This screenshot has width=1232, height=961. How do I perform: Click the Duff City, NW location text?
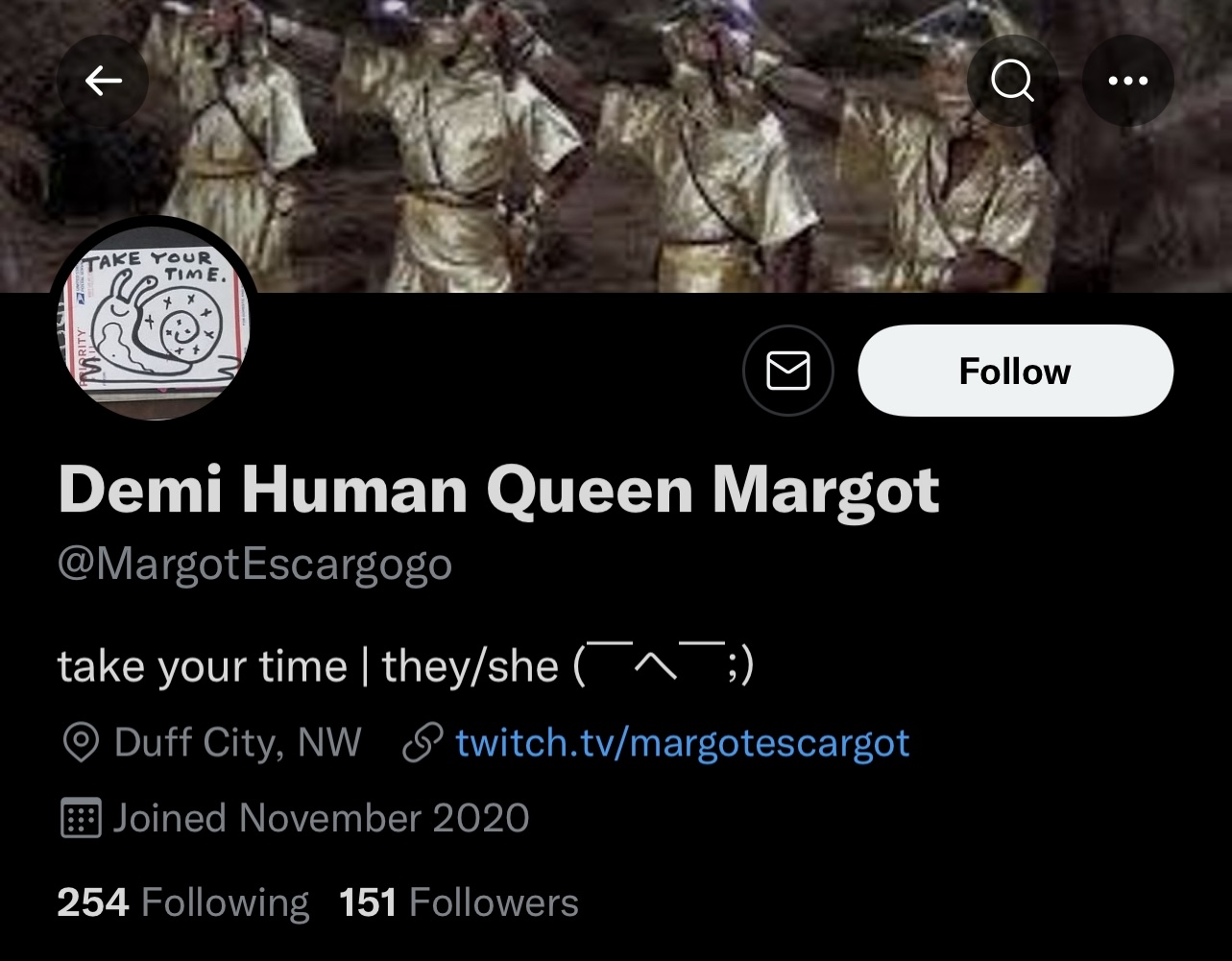237,743
